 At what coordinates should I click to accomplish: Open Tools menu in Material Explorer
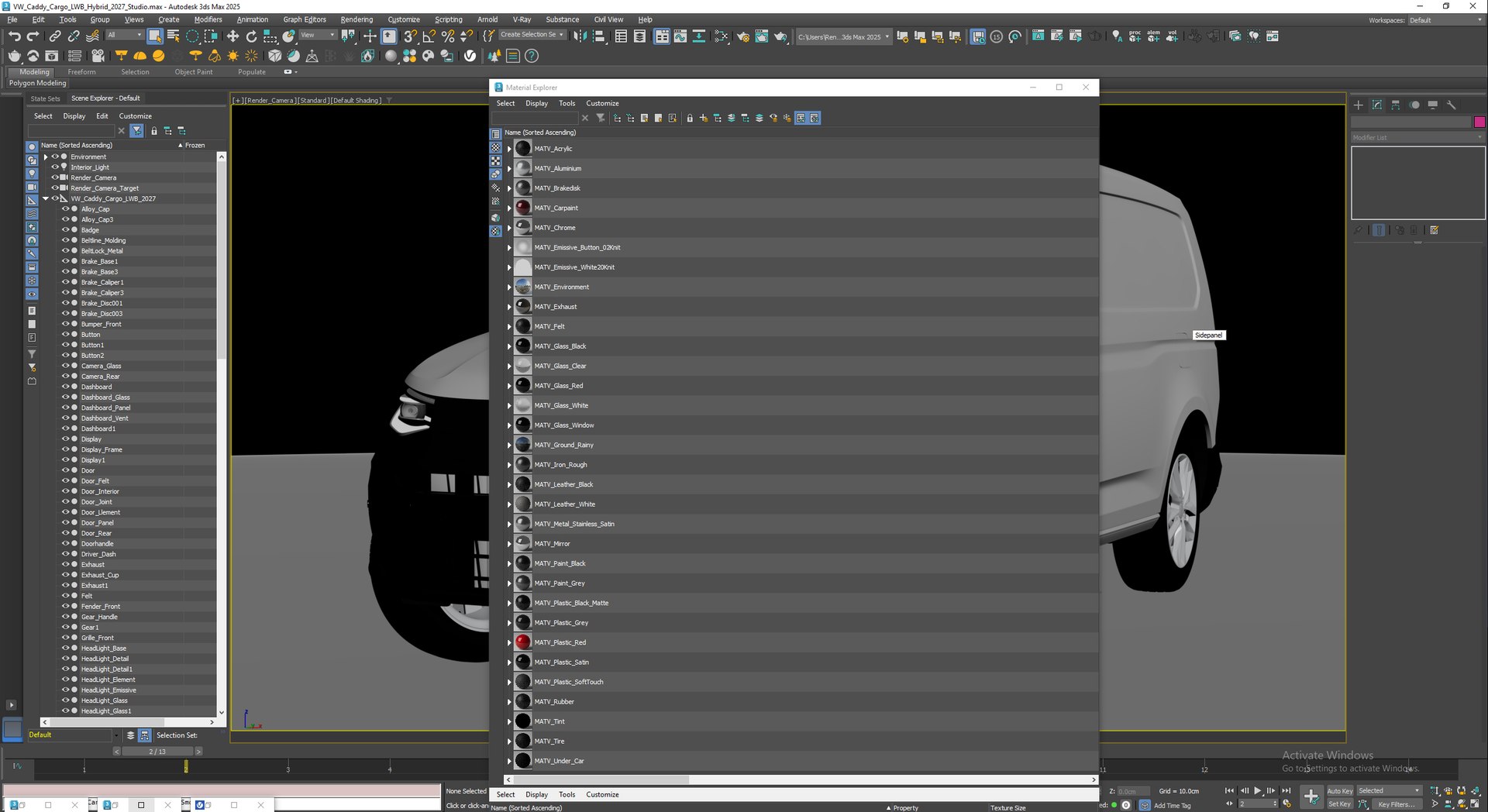click(x=567, y=104)
